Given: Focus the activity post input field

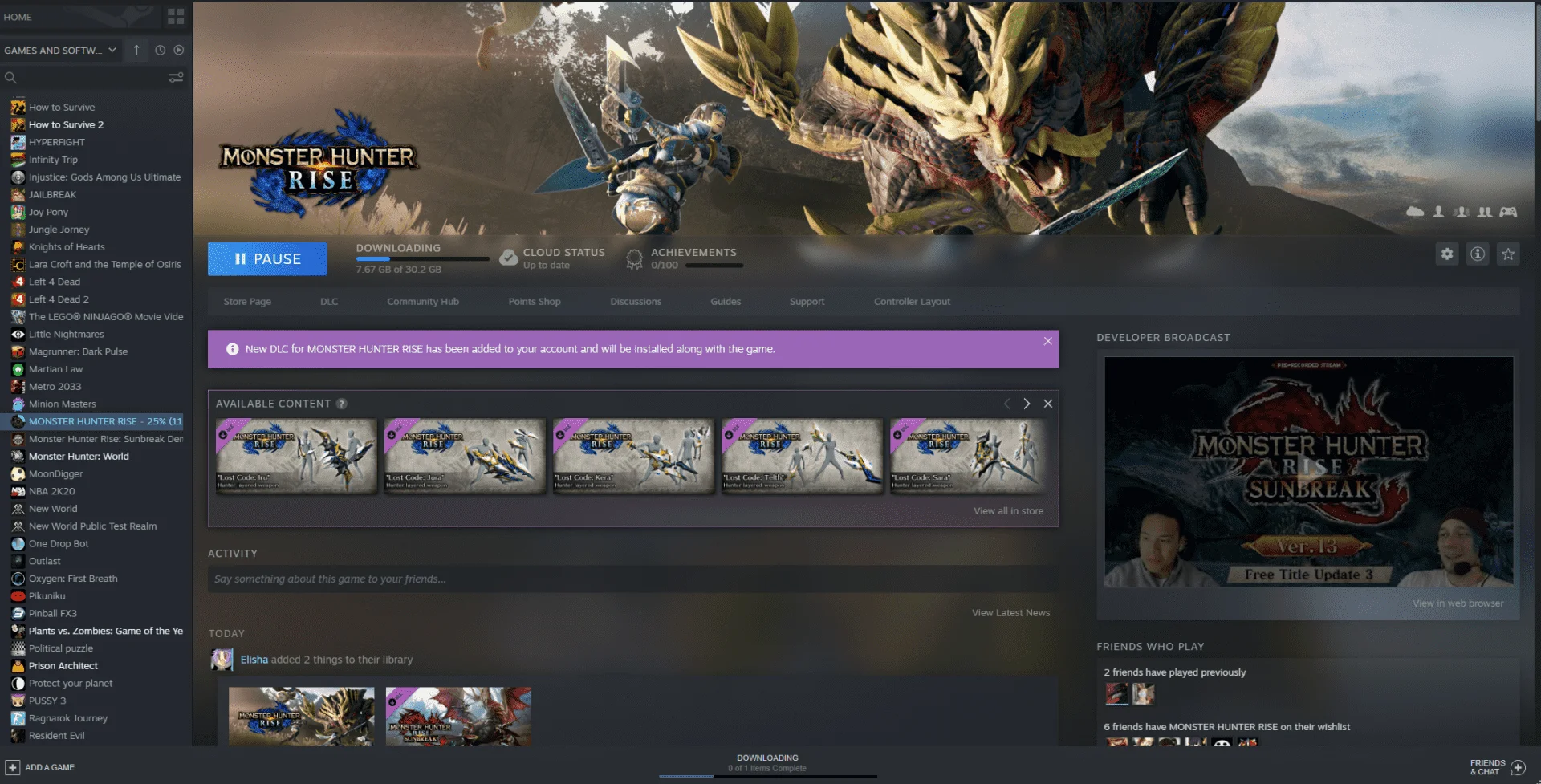Looking at the screenshot, I should [x=632, y=579].
